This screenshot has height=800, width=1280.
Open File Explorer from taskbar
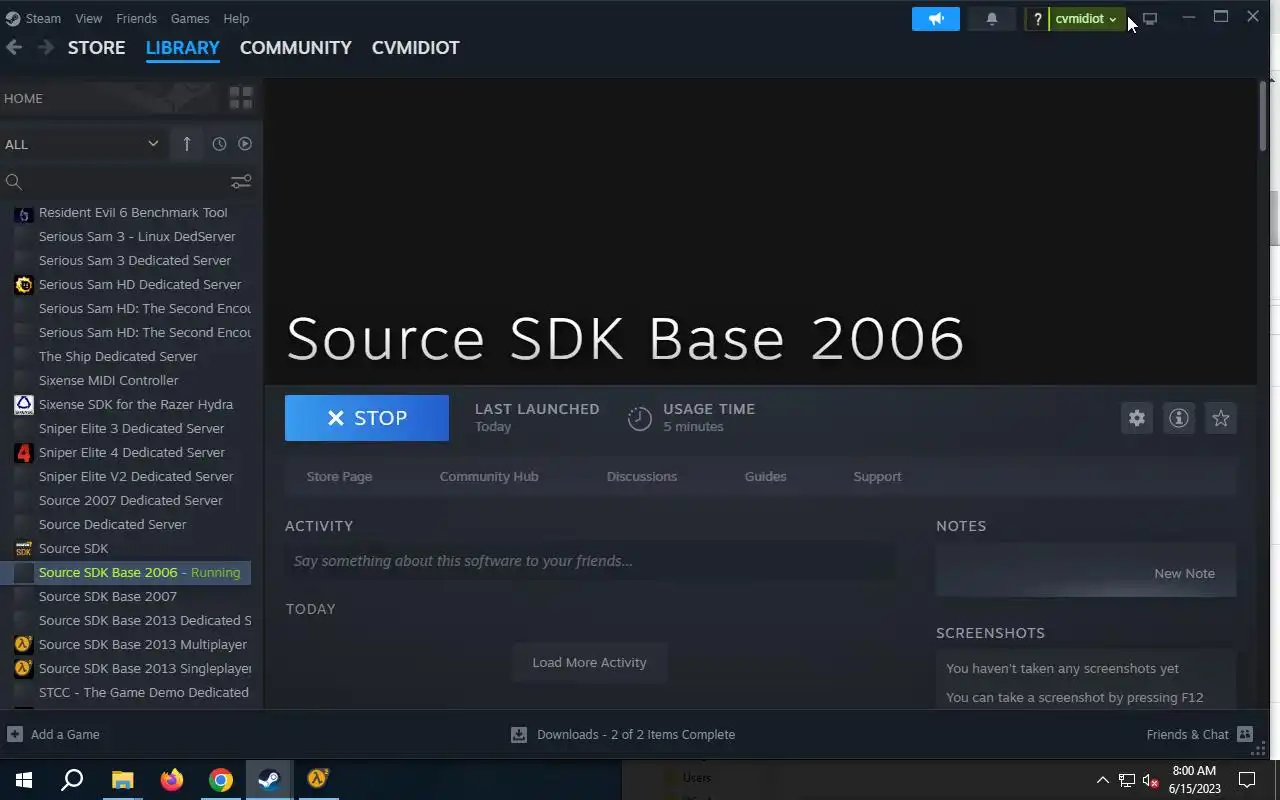[122, 780]
